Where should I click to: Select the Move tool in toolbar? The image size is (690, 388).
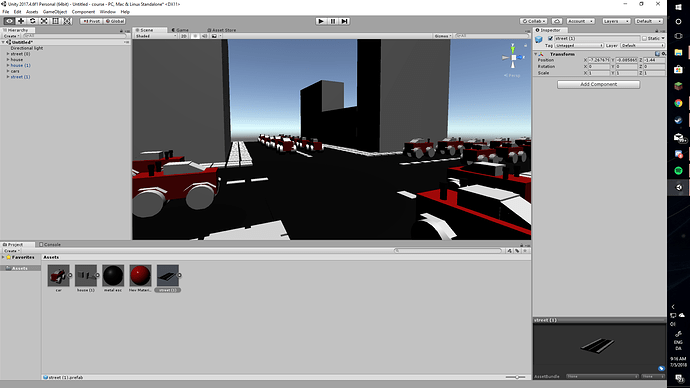pos(21,21)
